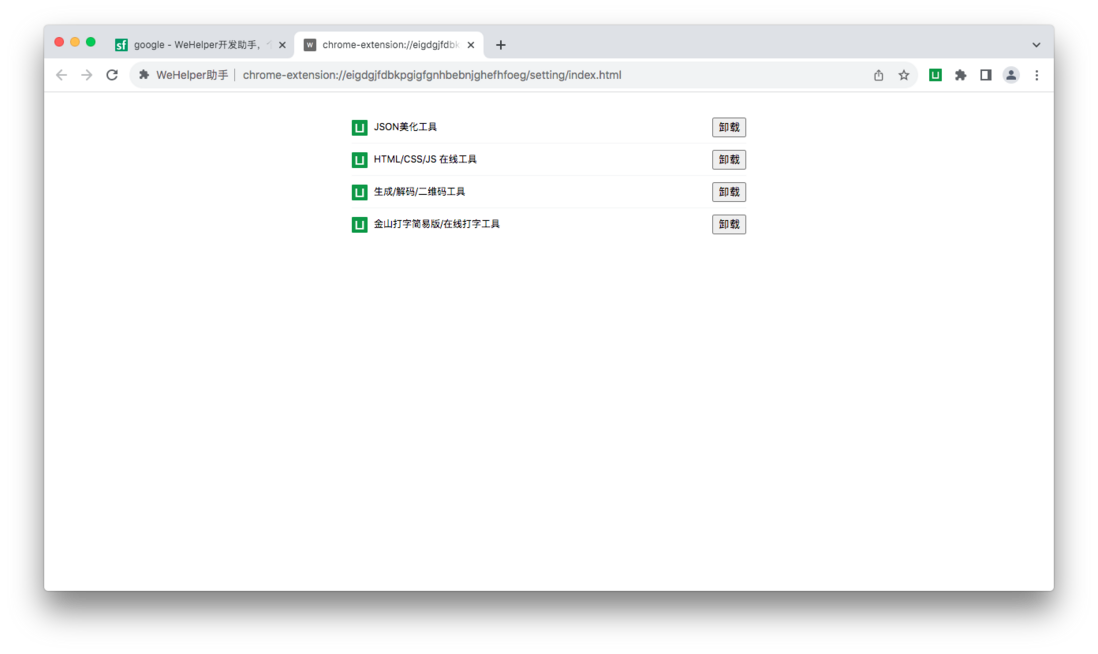
Task: Click 卸载 for 生成/解码/二维码工具
Action: tap(729, 192)
